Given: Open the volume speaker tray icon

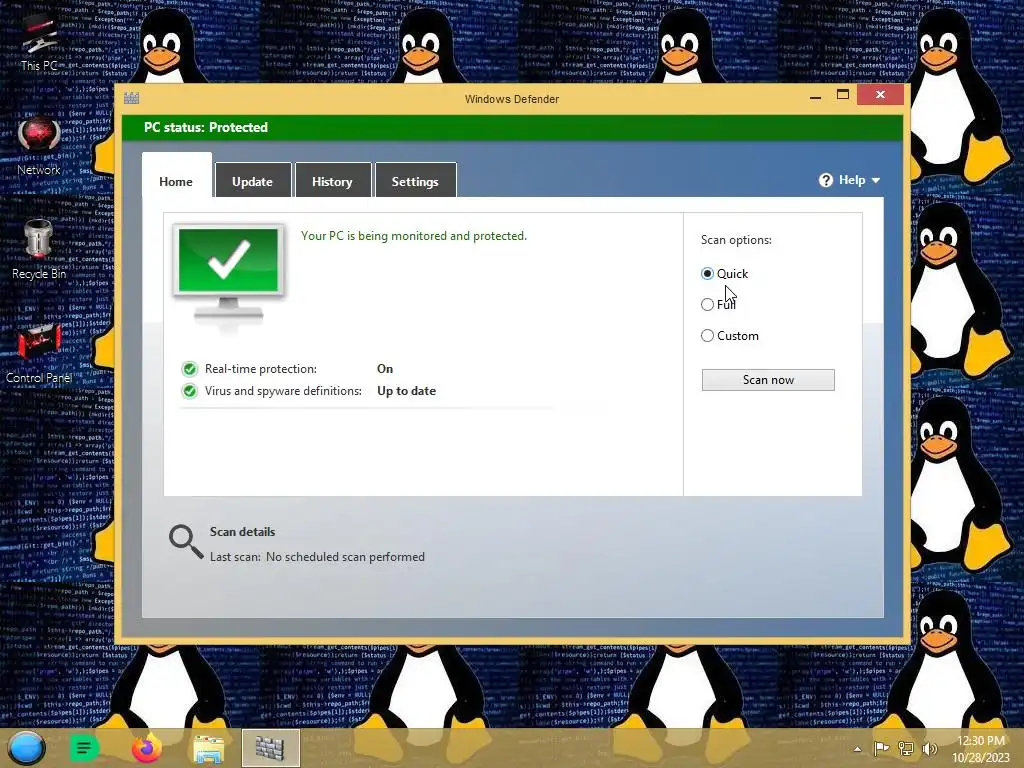Looking at the screenshot, I should [x=929, y=749].
